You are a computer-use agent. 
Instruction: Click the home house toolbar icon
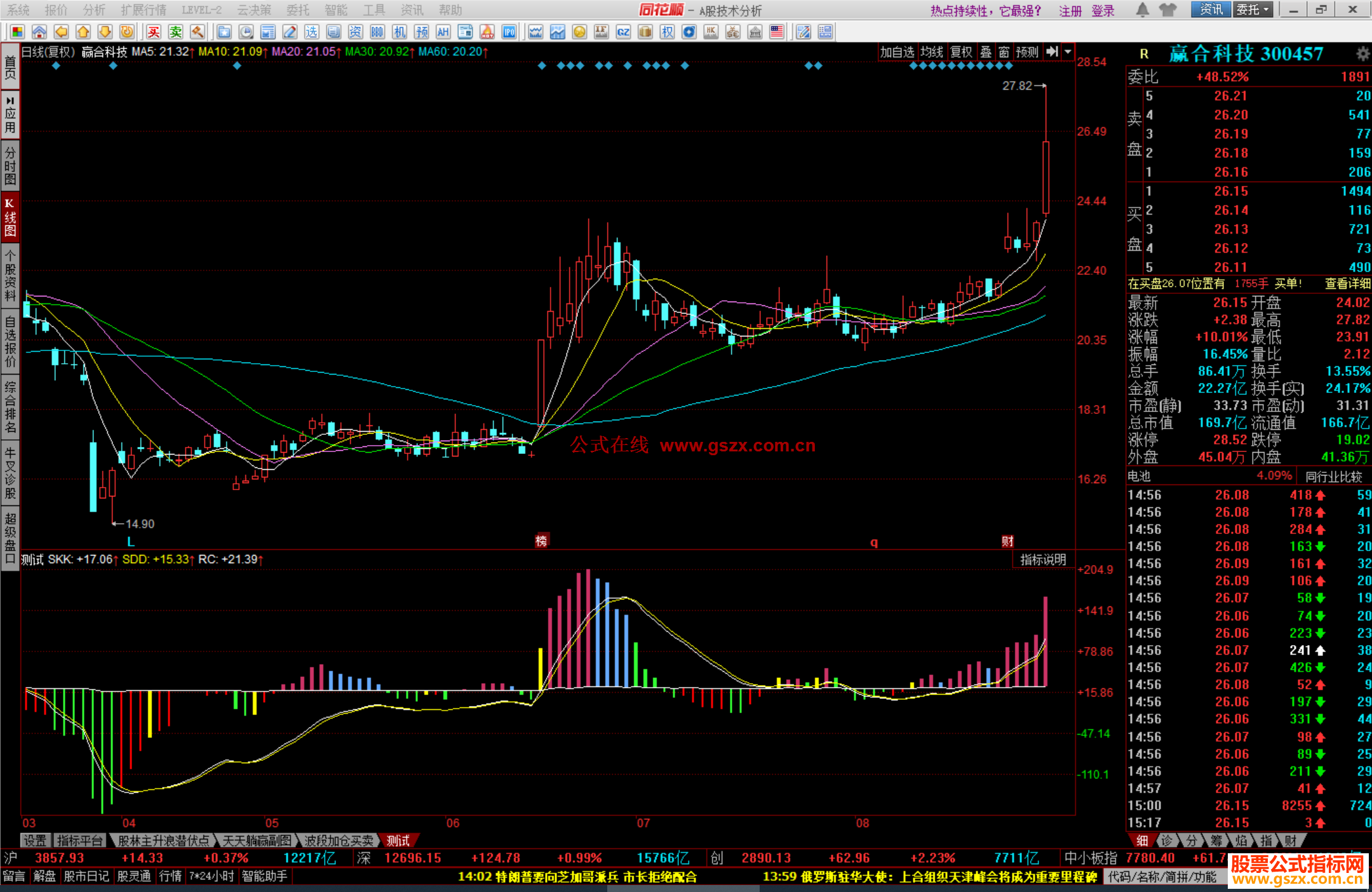pyautogui.click(x=39, y=32)
